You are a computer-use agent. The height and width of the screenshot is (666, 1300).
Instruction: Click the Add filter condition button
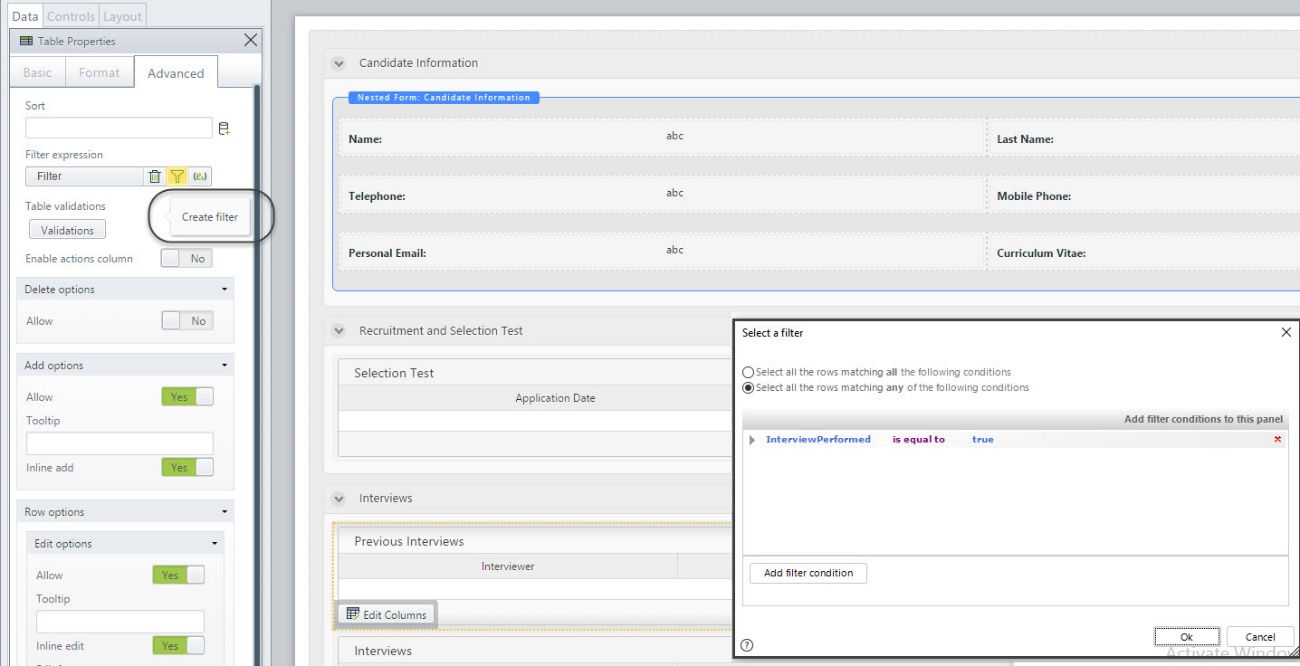click(x=808, y=573)
